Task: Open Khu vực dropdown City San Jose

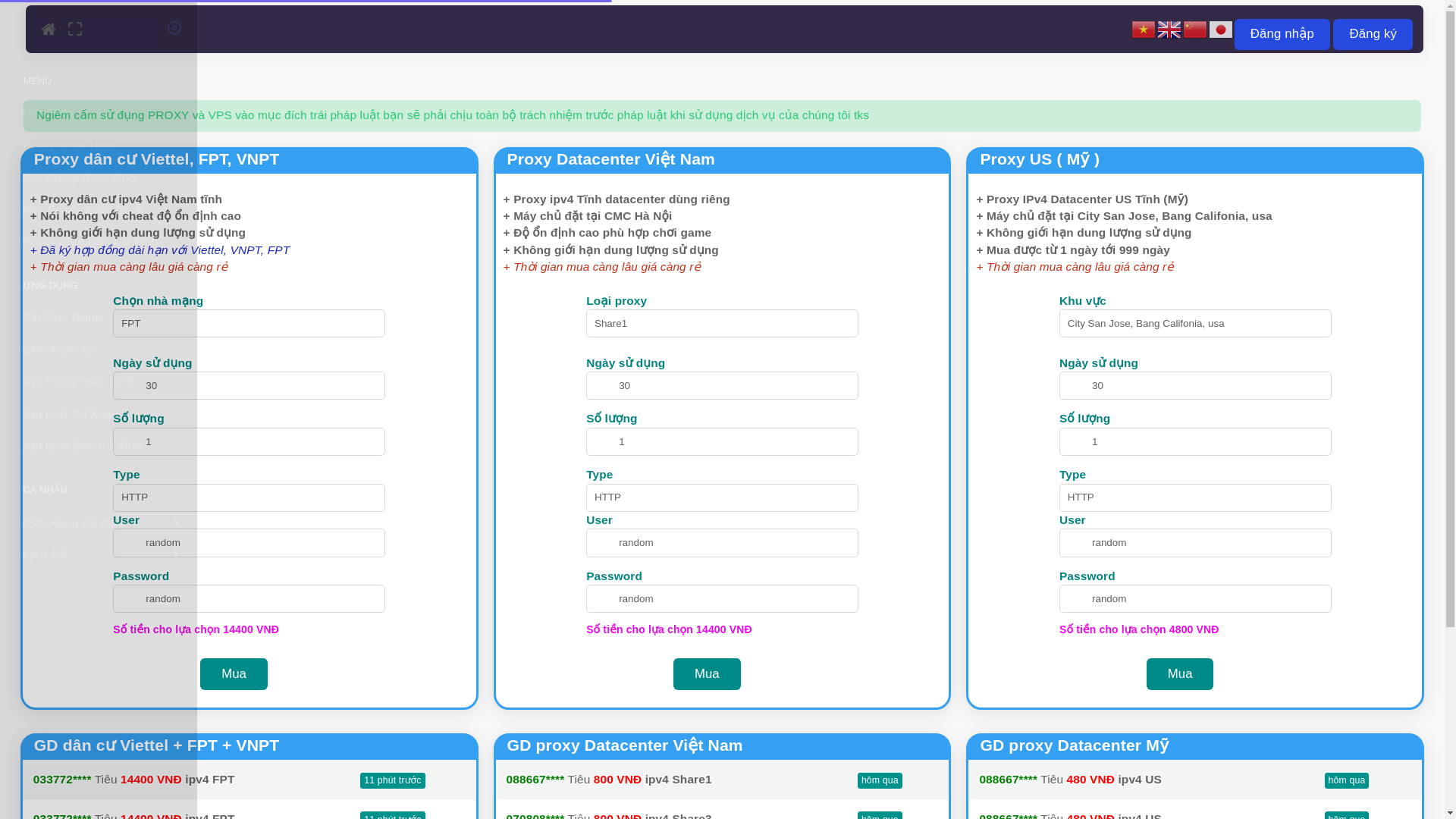Action: click(x=1195, y=323)
